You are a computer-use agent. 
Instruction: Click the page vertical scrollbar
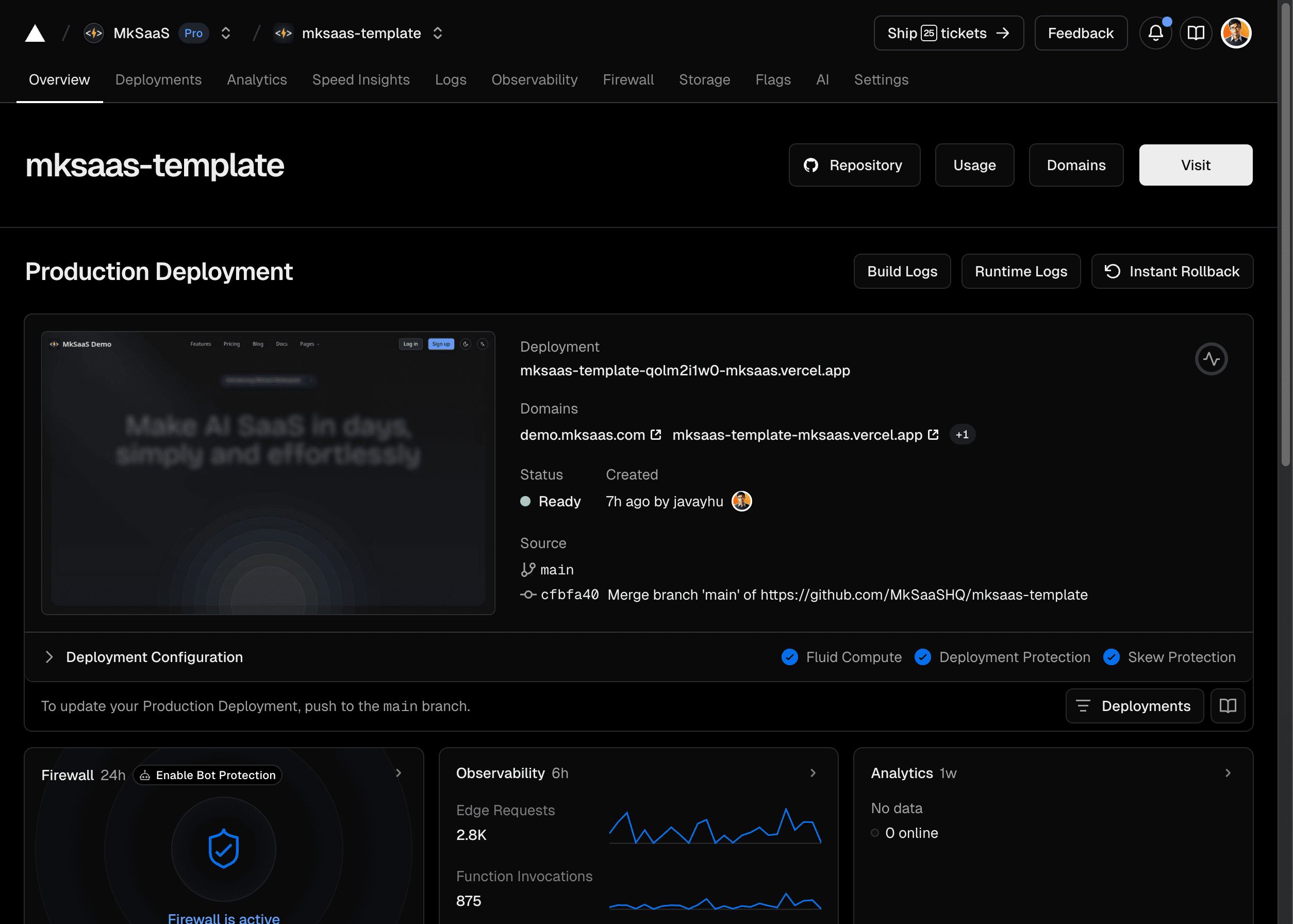coord(1286,239)
